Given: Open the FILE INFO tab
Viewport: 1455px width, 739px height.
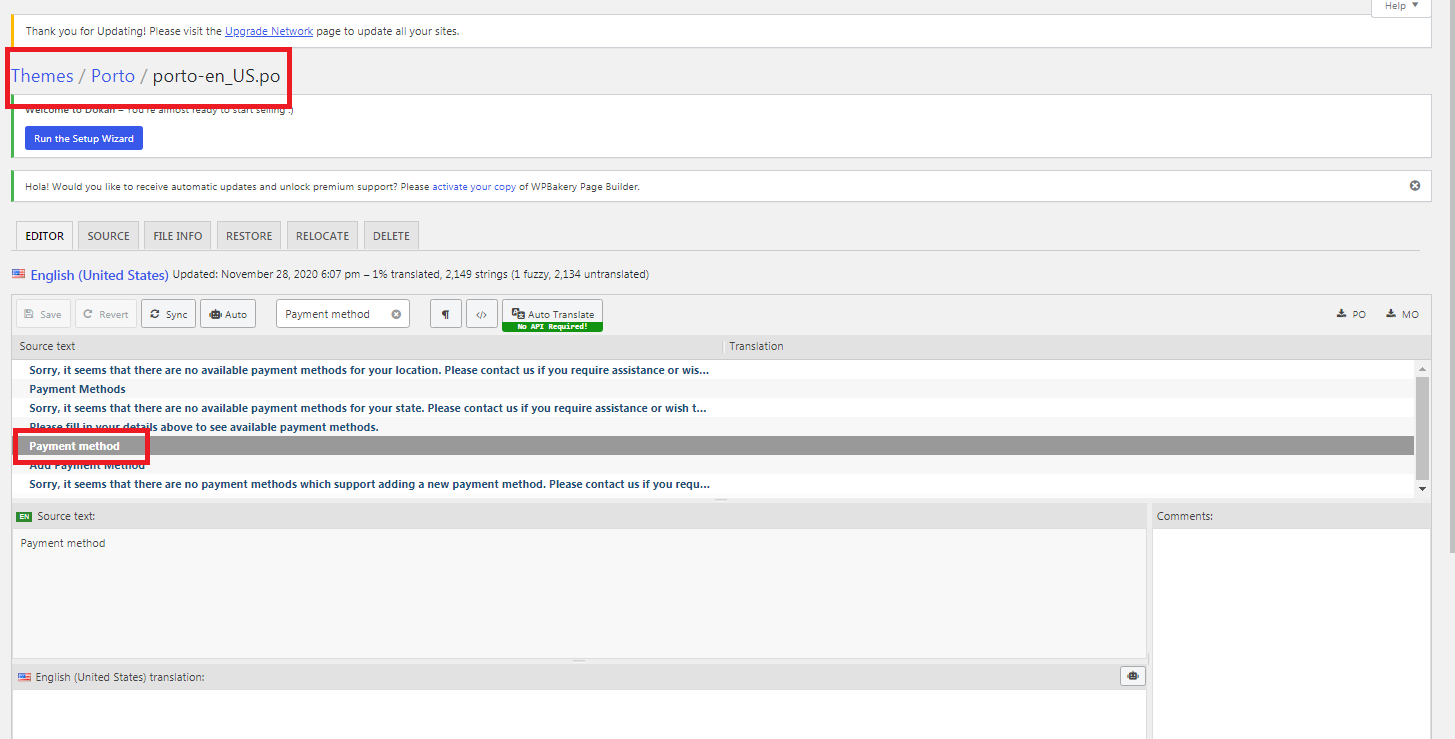Looking at the screenshot, I should tap(178, 236).
